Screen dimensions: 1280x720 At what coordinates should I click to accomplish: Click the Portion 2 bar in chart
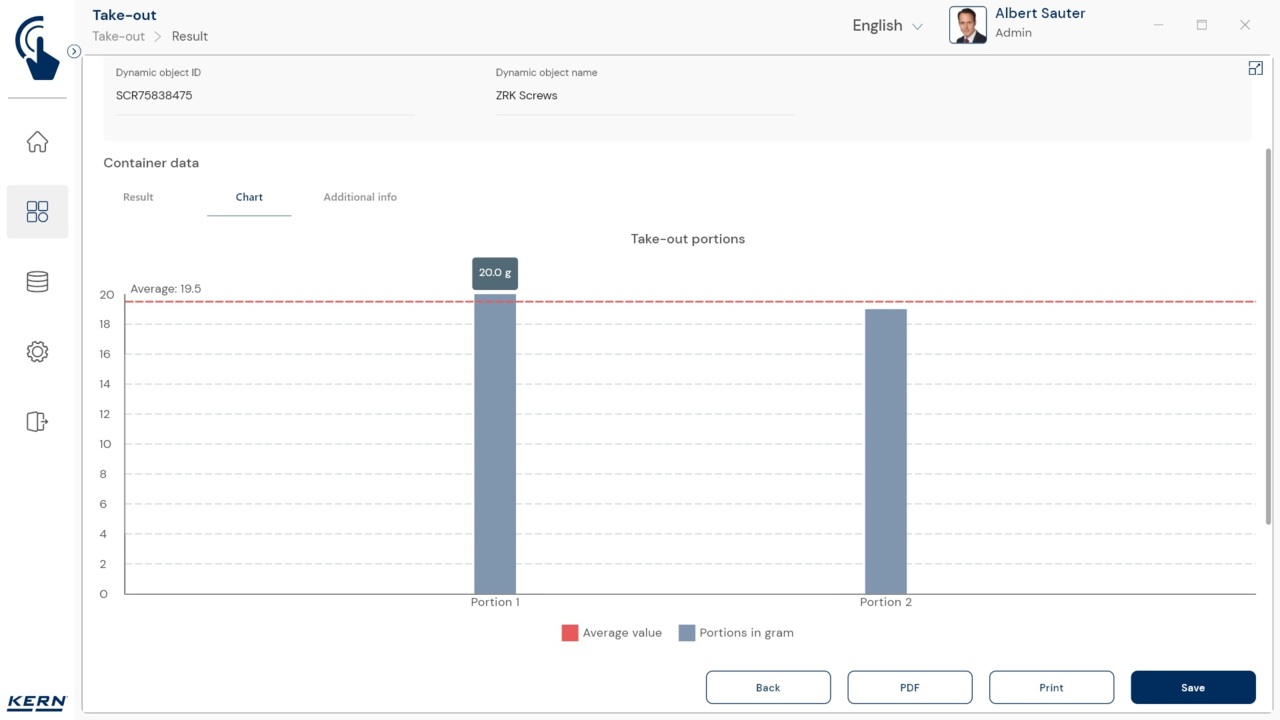click(x=885, y=450)
